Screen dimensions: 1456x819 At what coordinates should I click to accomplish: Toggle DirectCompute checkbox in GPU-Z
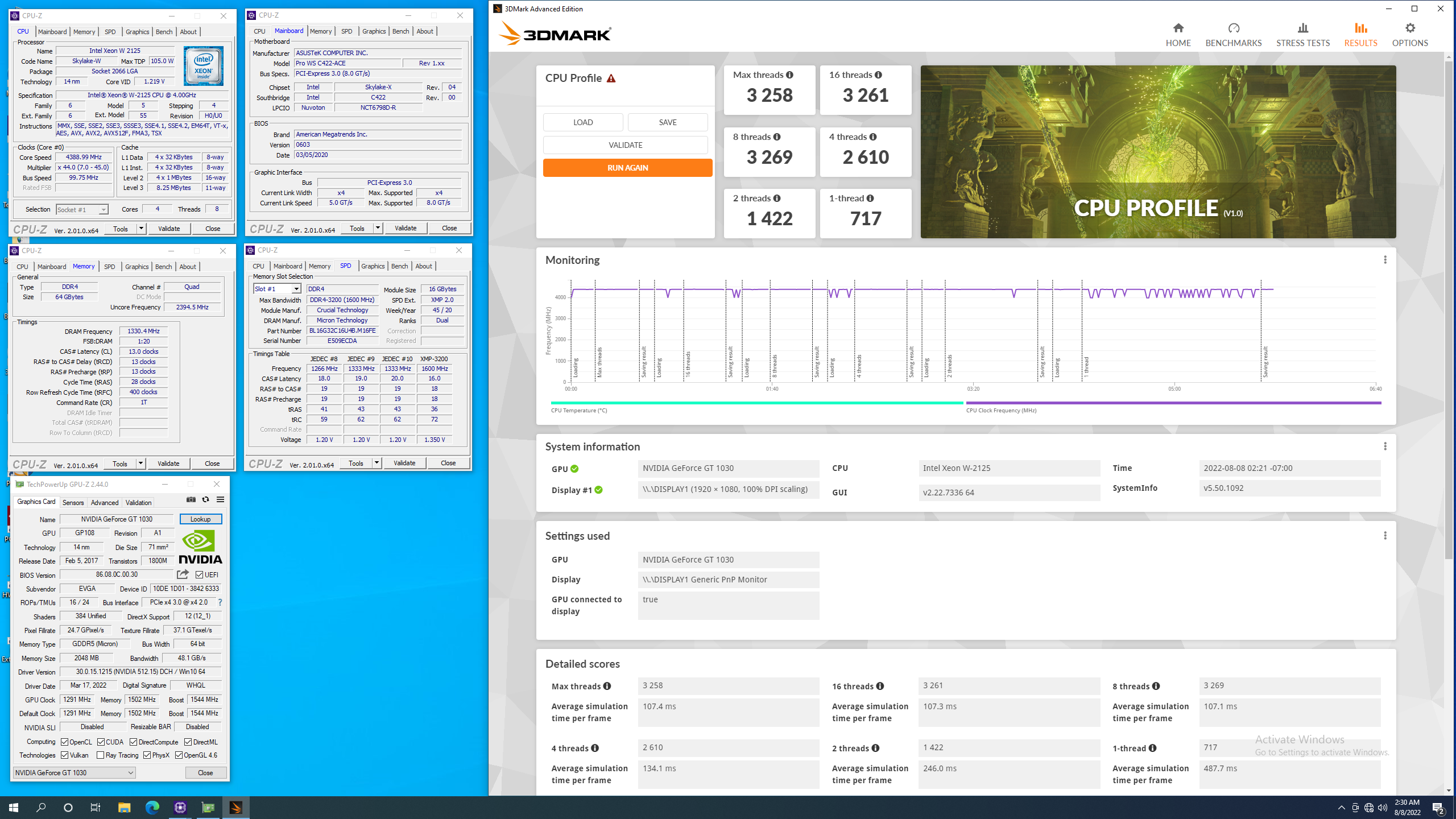[x=133, y=742]
